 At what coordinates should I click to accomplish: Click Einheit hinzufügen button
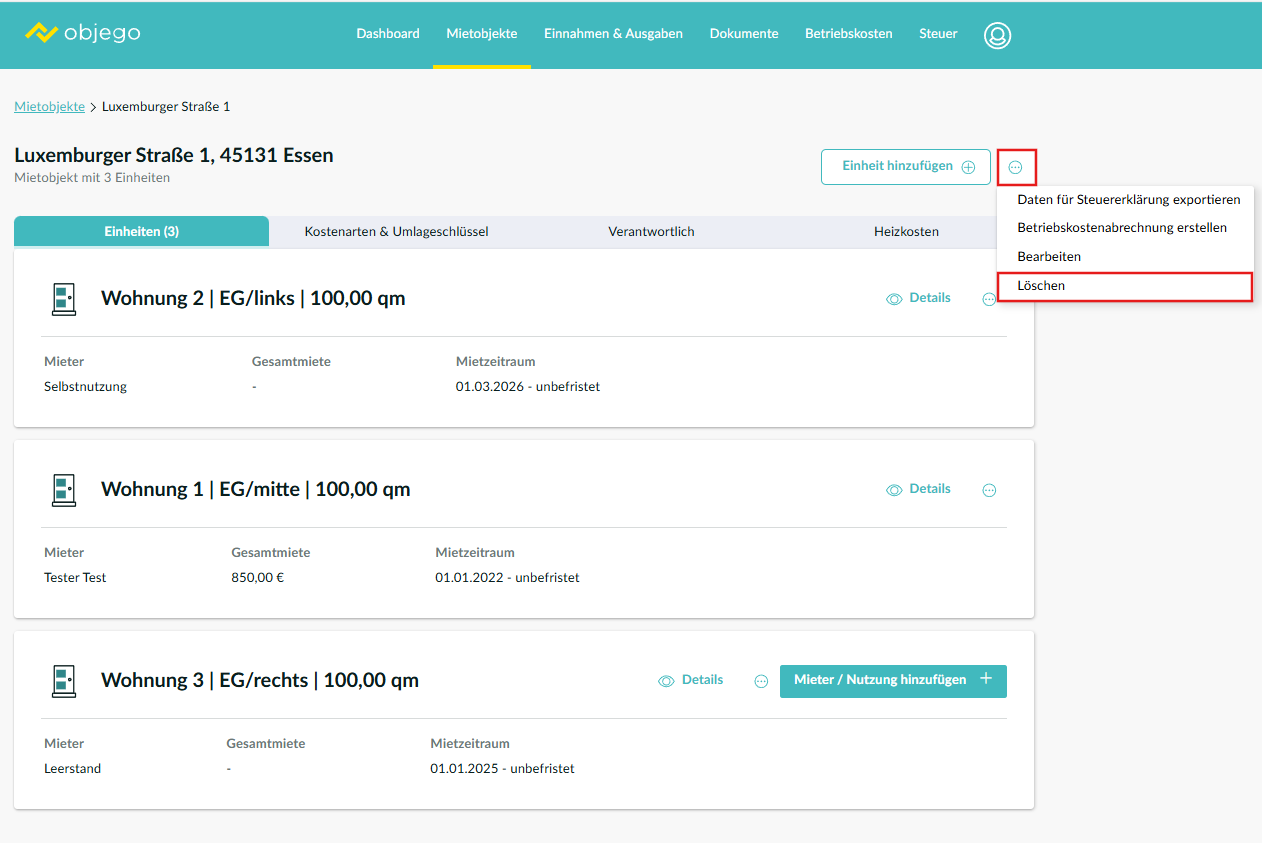click(905, 167)
